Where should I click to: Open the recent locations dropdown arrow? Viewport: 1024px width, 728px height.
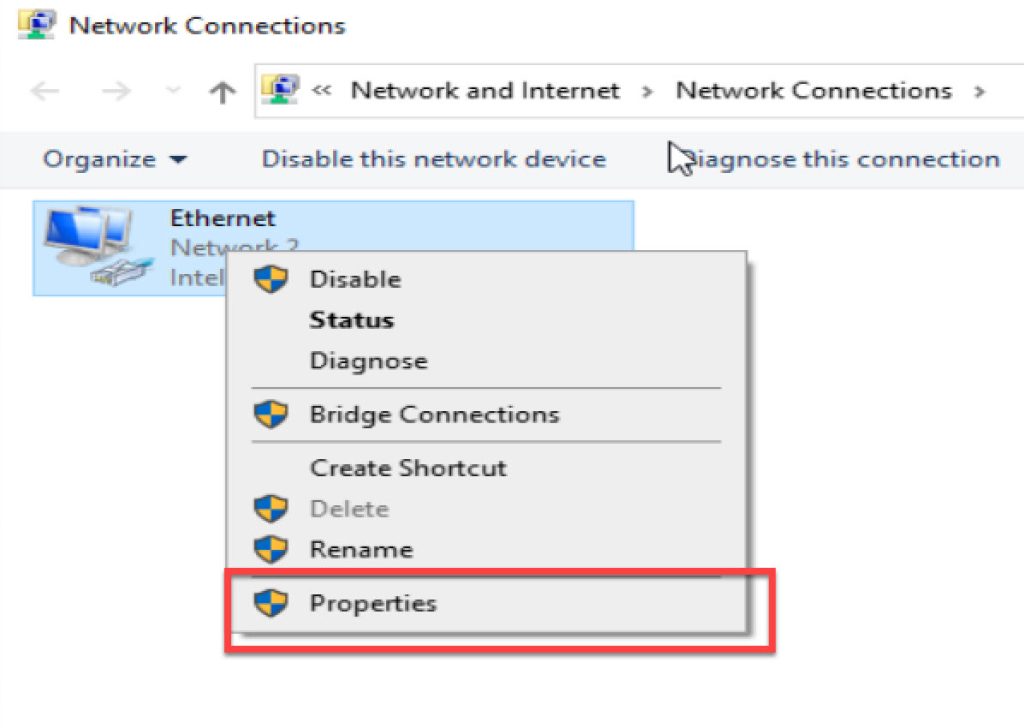[x=173, y=91]
